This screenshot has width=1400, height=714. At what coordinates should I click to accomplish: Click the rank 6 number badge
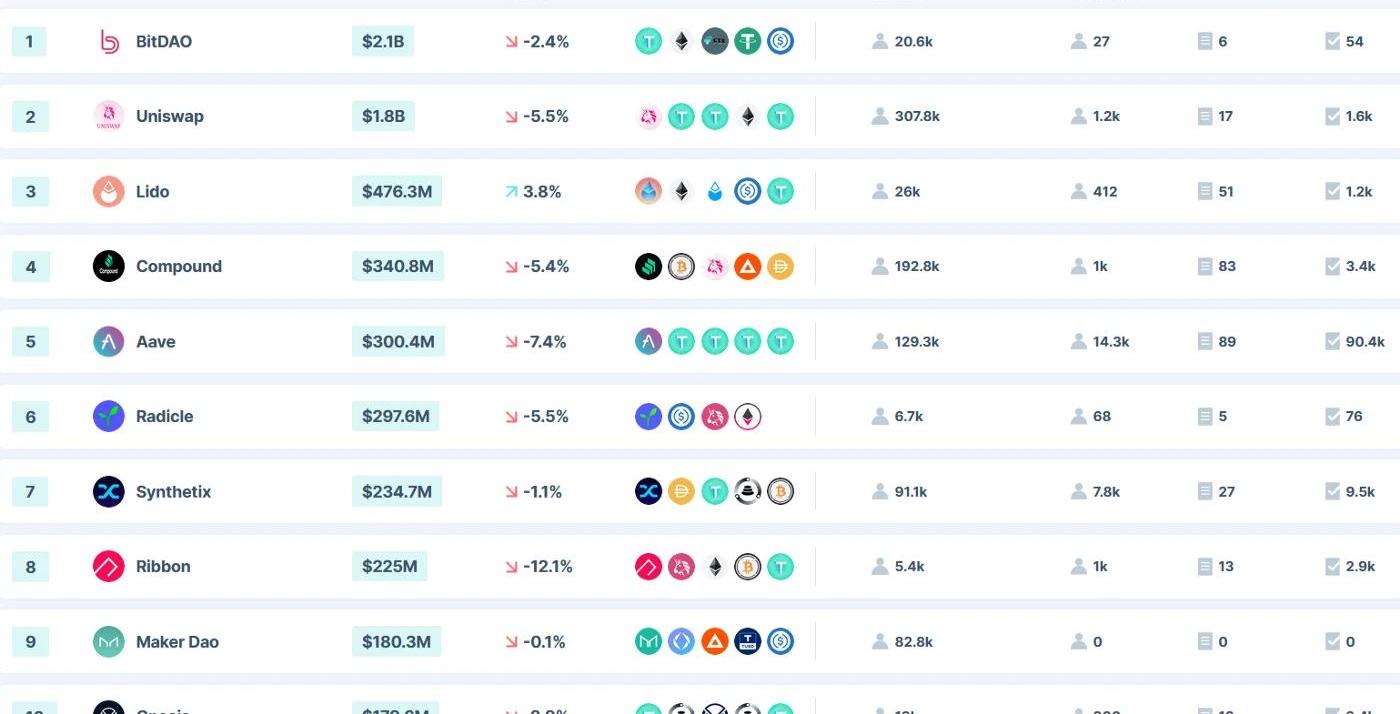30,416
